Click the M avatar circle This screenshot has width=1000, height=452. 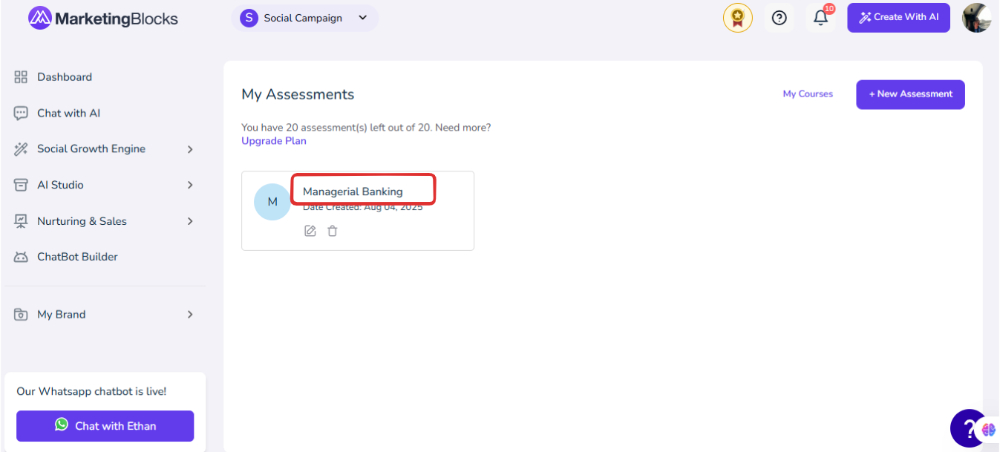[272, 202]
